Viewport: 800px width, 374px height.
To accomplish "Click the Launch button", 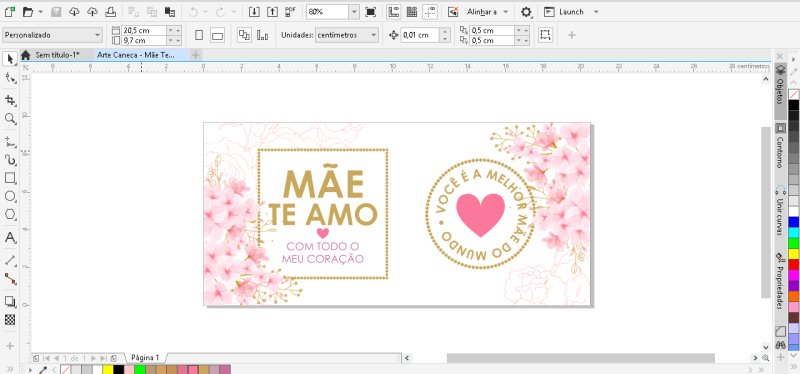I will coord(564,11).
